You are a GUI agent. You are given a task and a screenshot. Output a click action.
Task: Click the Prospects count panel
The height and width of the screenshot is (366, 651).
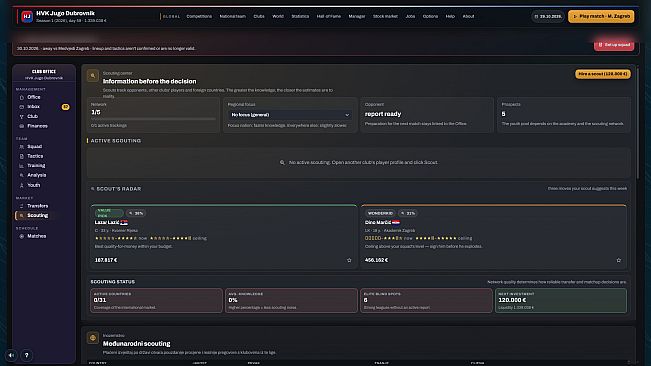(x=564, y=115)
